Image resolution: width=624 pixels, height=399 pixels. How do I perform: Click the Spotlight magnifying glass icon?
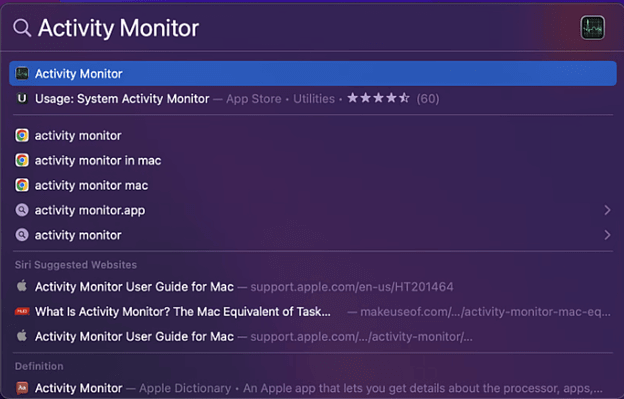tap(22, 28)
